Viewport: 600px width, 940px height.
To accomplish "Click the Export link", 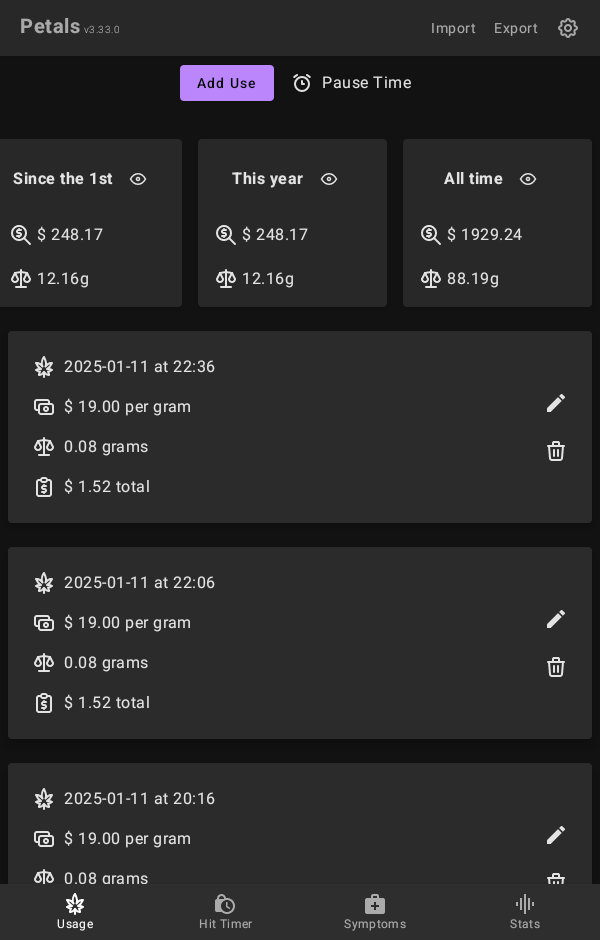I will [x=516, y=28].
